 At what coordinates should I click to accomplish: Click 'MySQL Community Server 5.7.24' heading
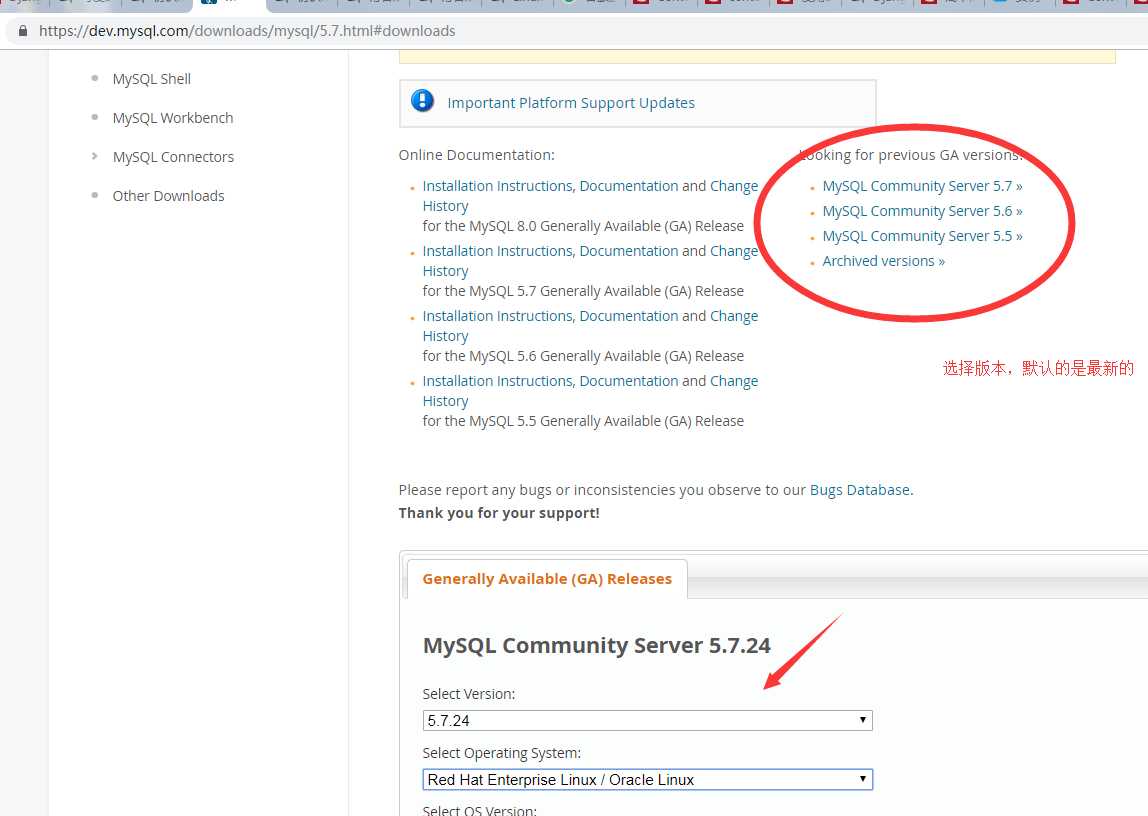[597, 645]
